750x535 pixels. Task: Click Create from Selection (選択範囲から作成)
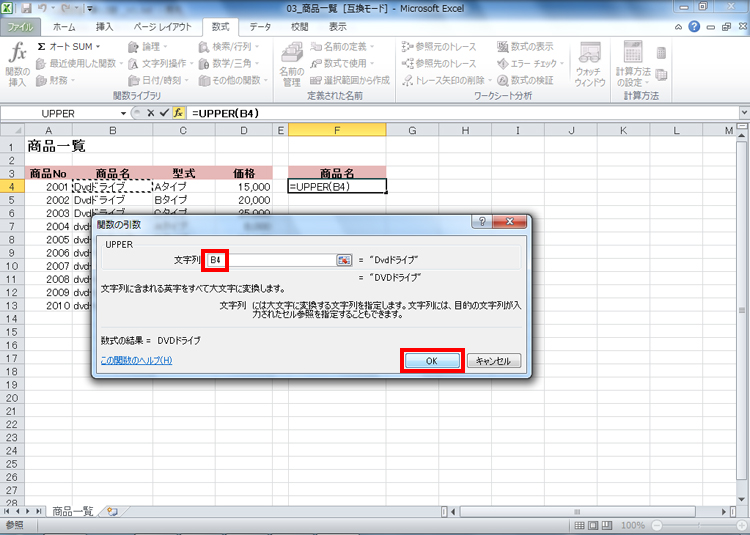pos(350,80)
